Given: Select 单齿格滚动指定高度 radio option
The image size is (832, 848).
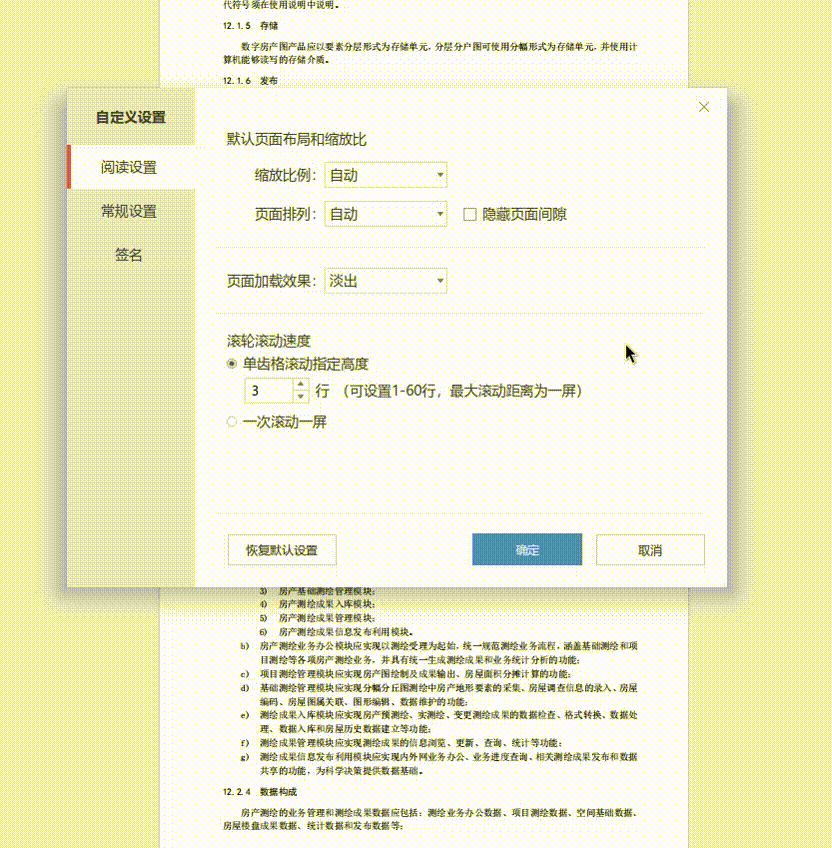Looking at the screenshot, I should click(x=232, y=364).
